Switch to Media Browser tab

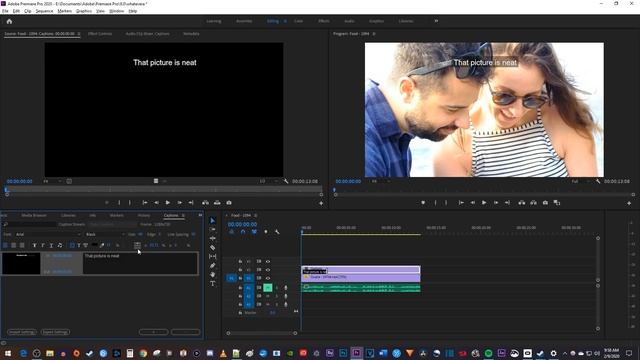[34, 215]
